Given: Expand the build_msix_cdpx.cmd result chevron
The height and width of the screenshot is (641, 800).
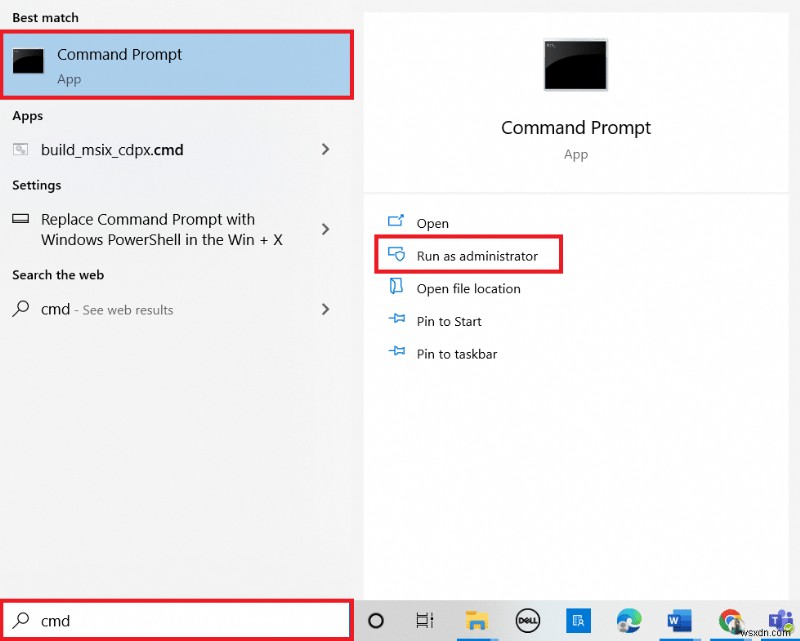Looking at the screenshot, I should (325, 149).
